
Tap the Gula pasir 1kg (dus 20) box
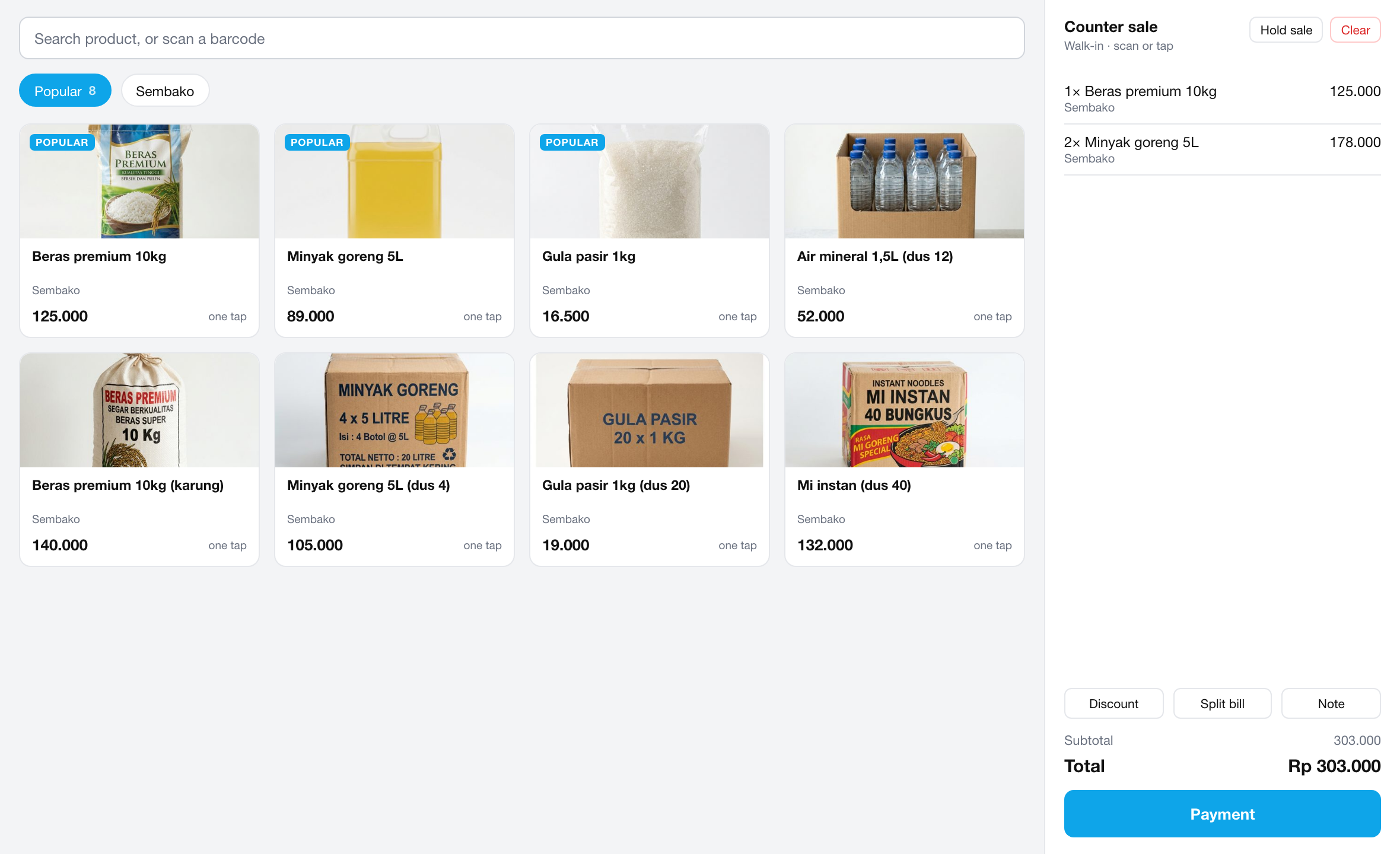(x=650, y=410)
